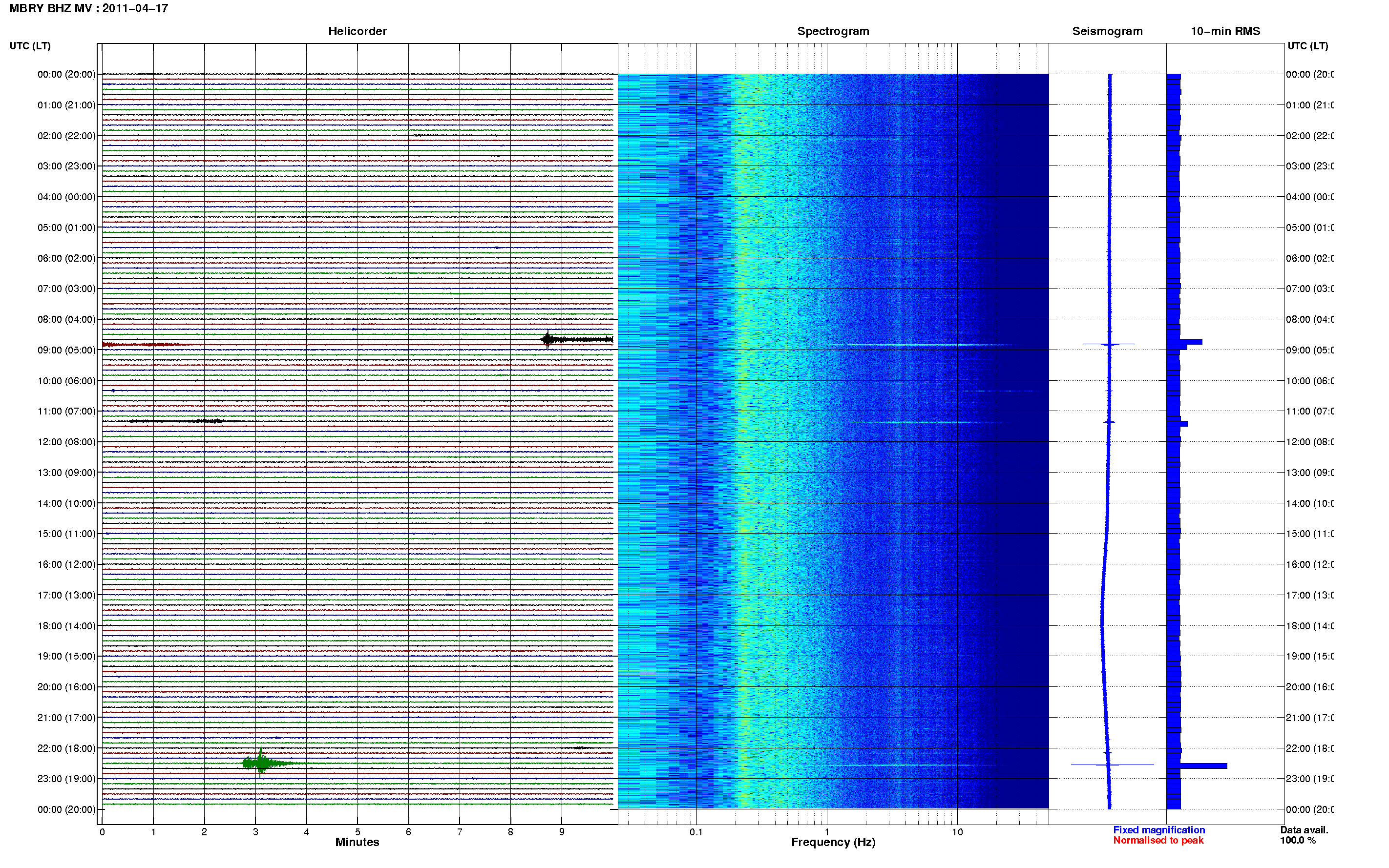Click the '0.1' frequency tick label

696,832
